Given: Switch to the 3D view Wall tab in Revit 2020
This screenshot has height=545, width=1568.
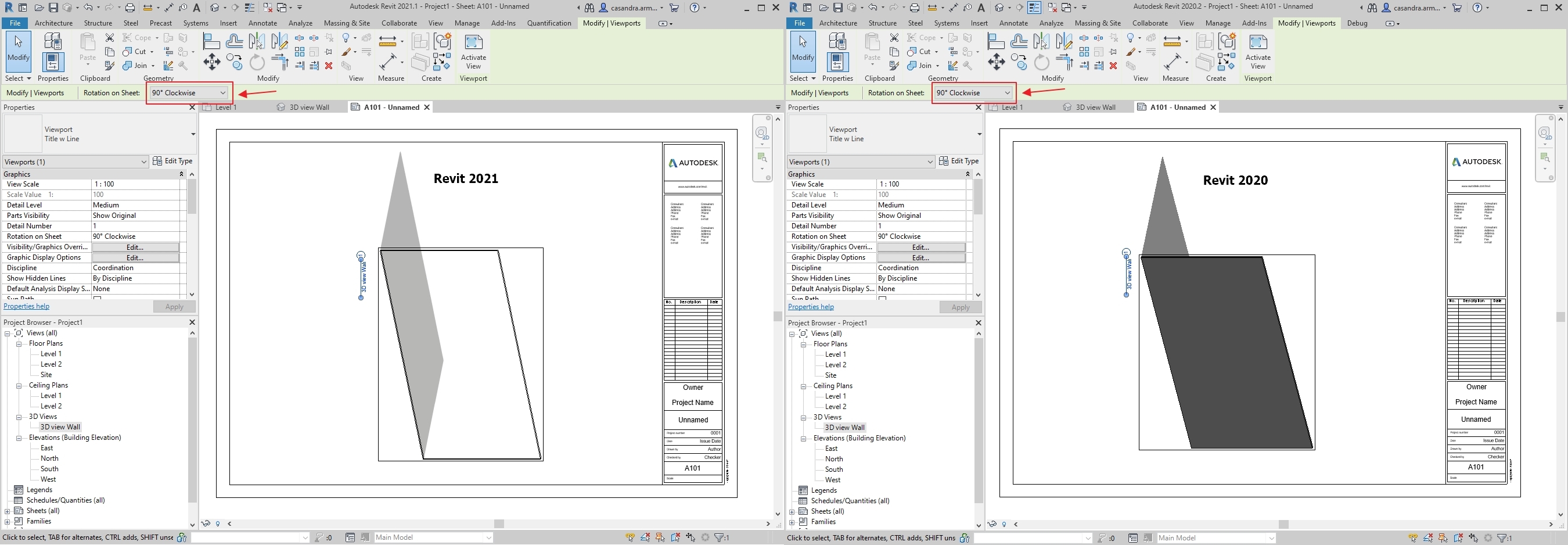Looking at the screenshot, I should click(1095, 108).
